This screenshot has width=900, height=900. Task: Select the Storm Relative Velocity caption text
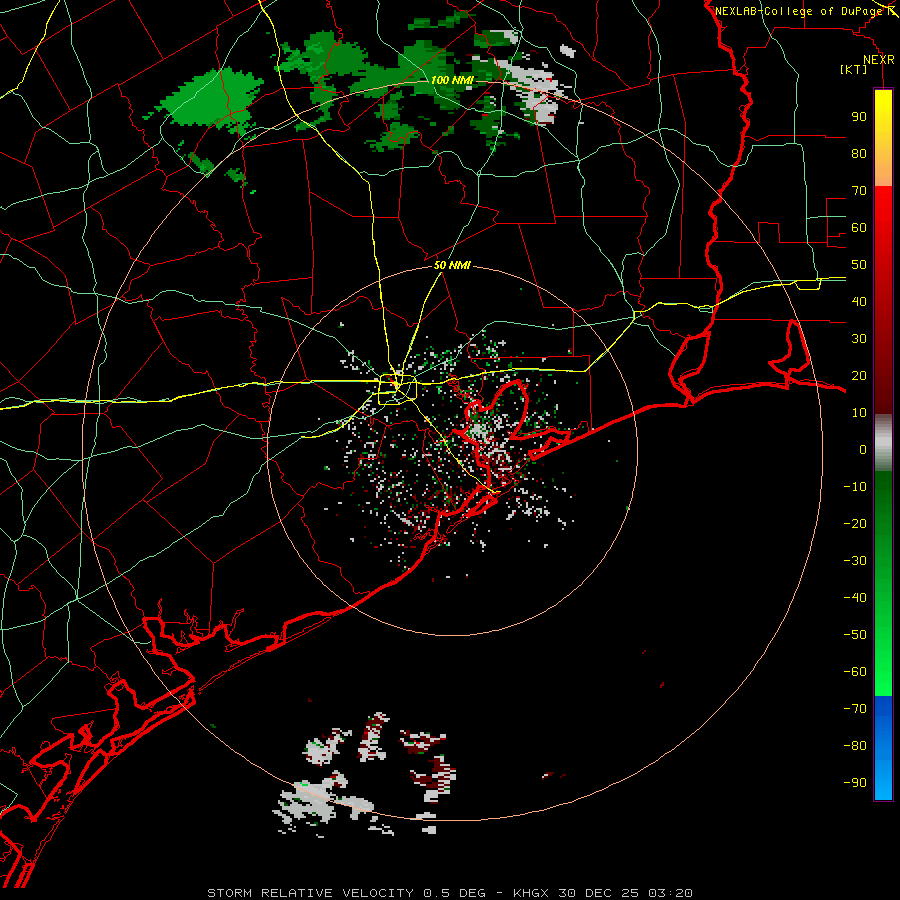(x=449, y=893)
